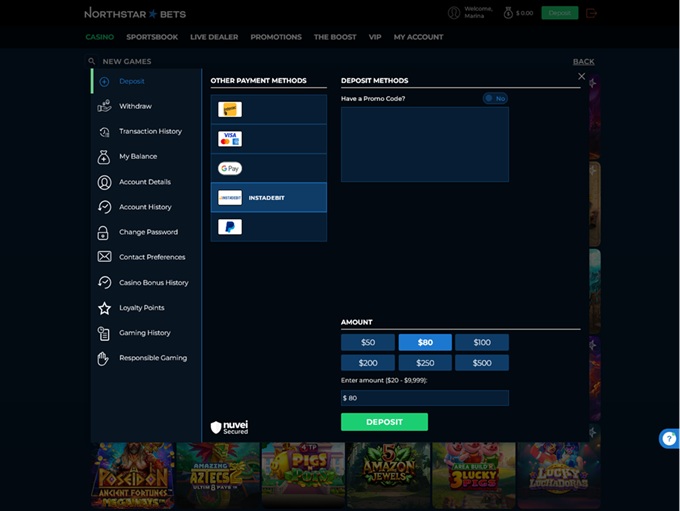Screen dimensions: 680x511
Task: Pick the $250 preset amount
Action: click(425, 363)
